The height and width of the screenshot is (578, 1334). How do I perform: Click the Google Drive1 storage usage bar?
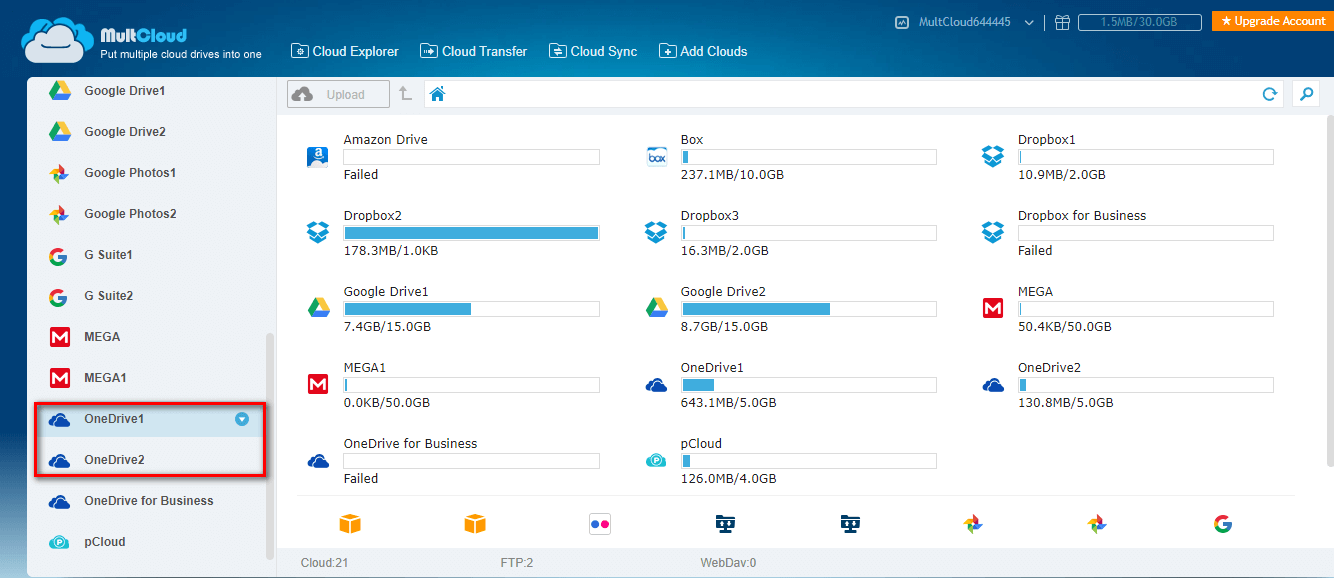471,309
